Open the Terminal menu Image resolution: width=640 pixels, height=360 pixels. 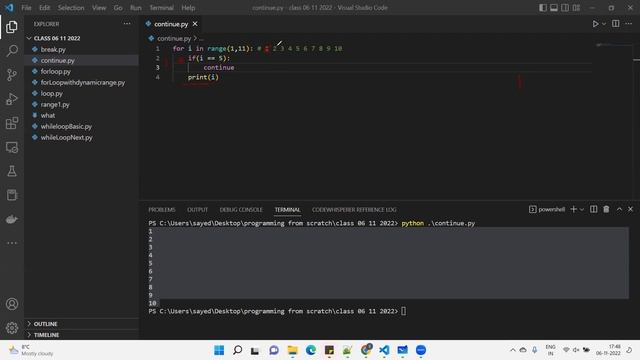[x=161, y=8]
